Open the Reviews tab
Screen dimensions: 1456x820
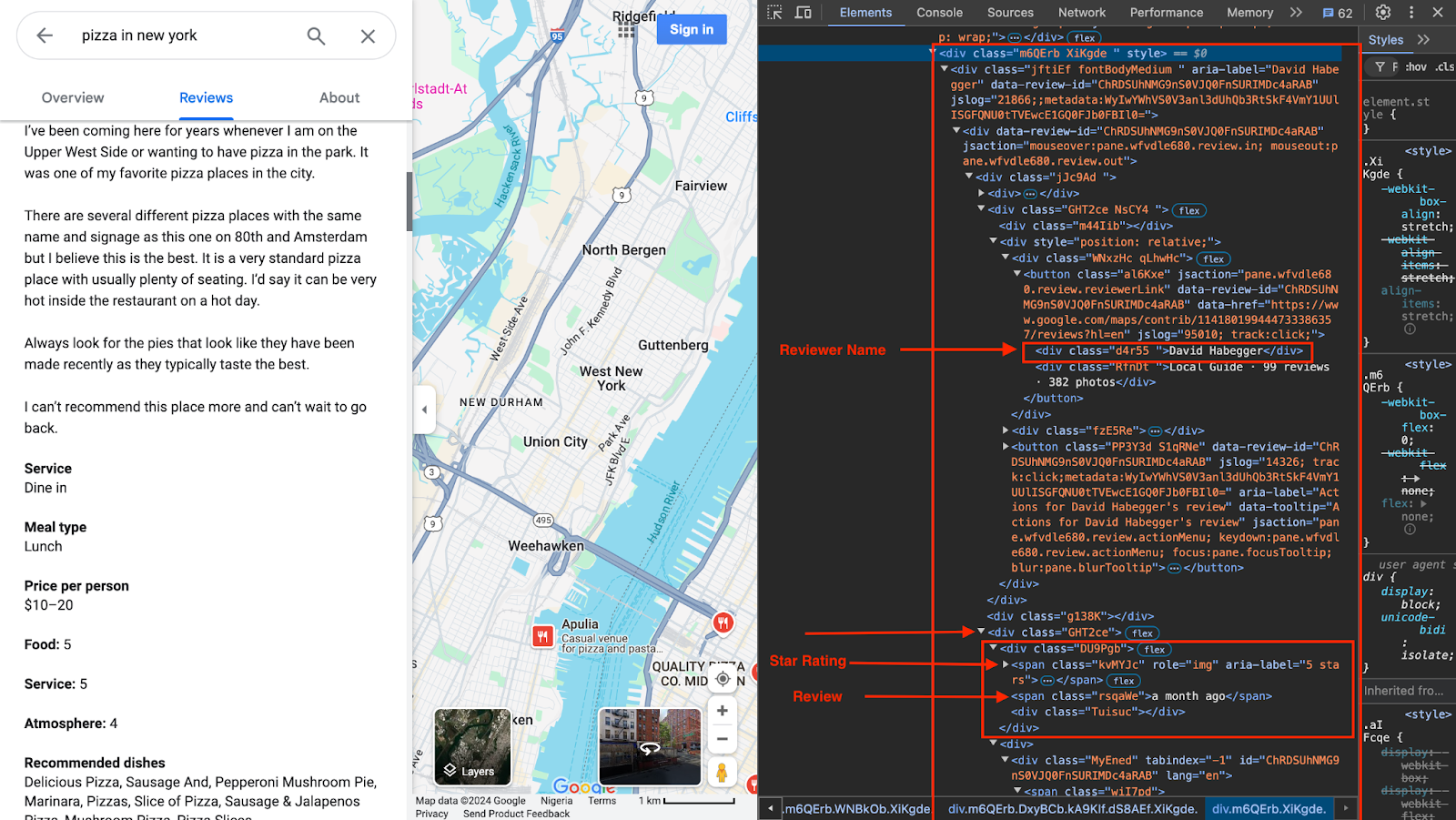[x=206, y=98]
